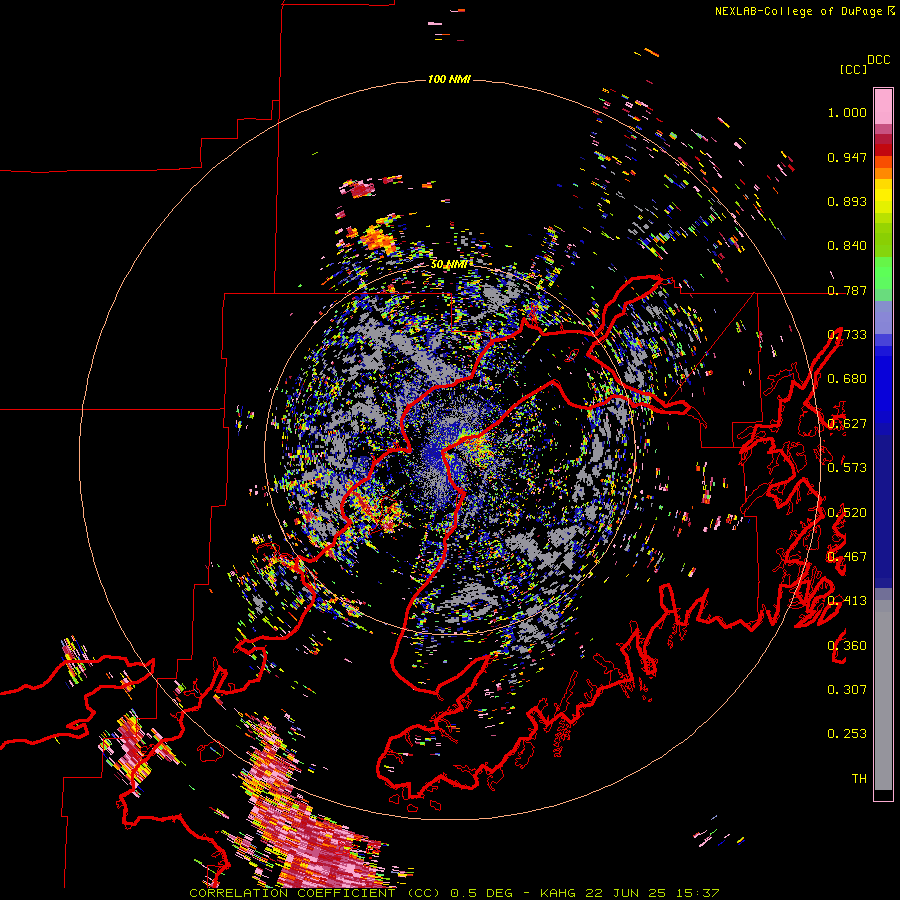The image size is (900, 900).
Task: Select the 0.680 scale label
Action: point(847,379)
